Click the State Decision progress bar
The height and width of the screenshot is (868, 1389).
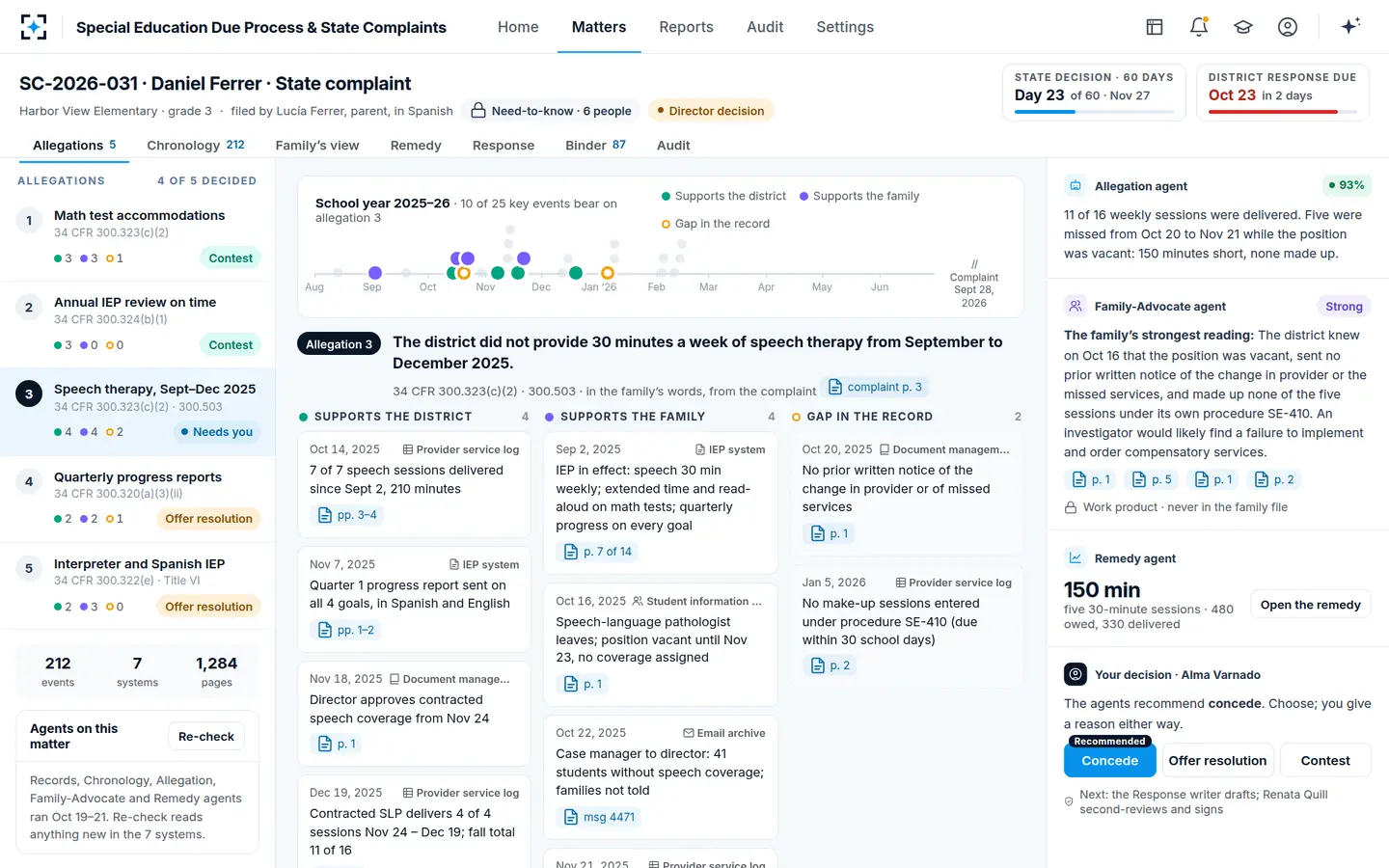[x=1094, y=112]
